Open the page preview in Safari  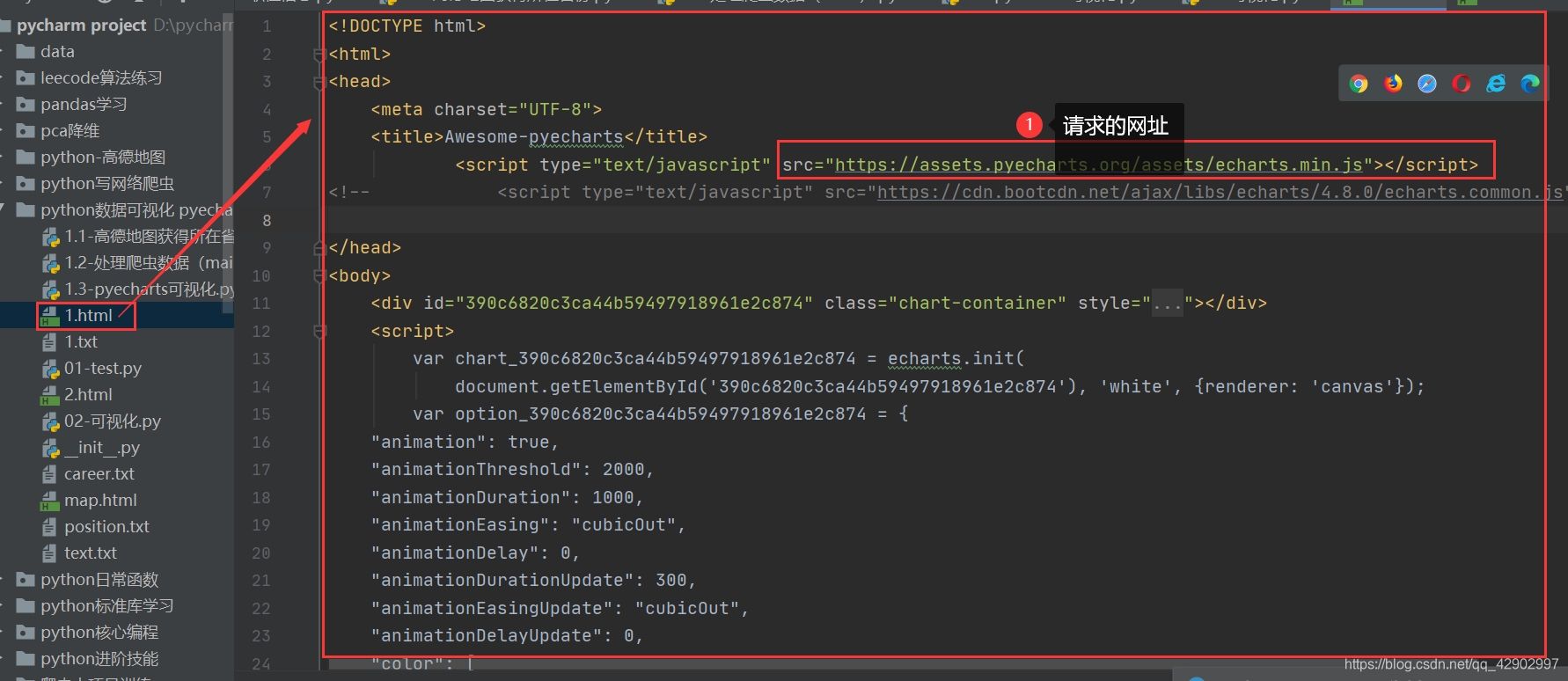1427,84
